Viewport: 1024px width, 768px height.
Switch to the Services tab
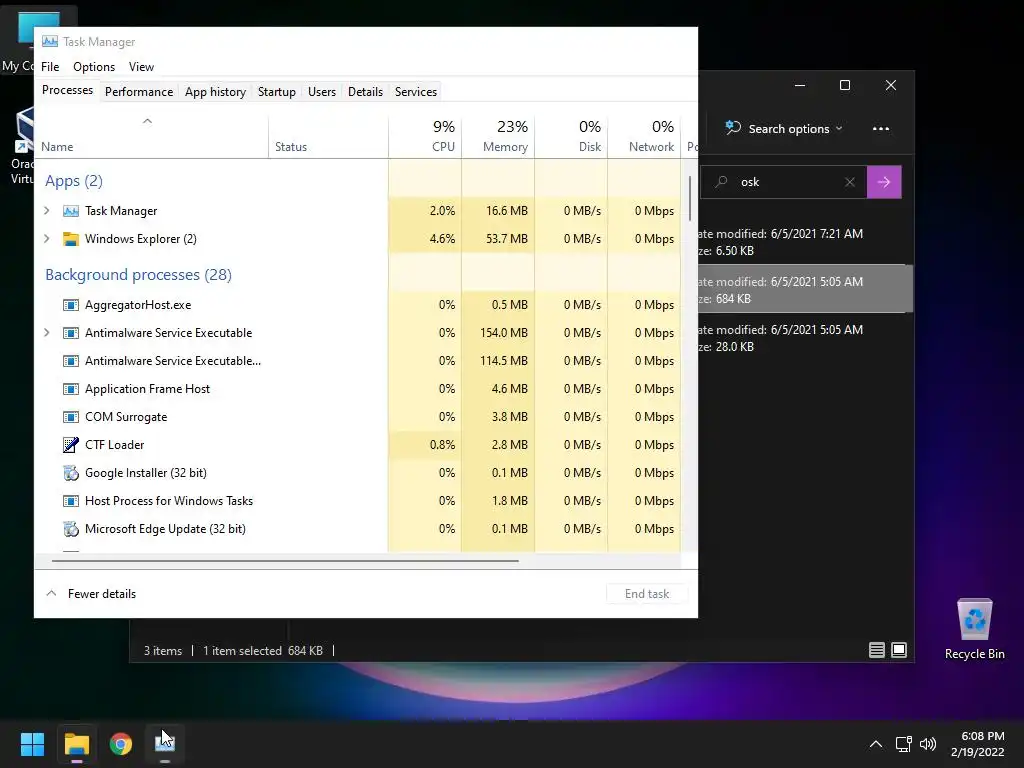click(416, 92)
